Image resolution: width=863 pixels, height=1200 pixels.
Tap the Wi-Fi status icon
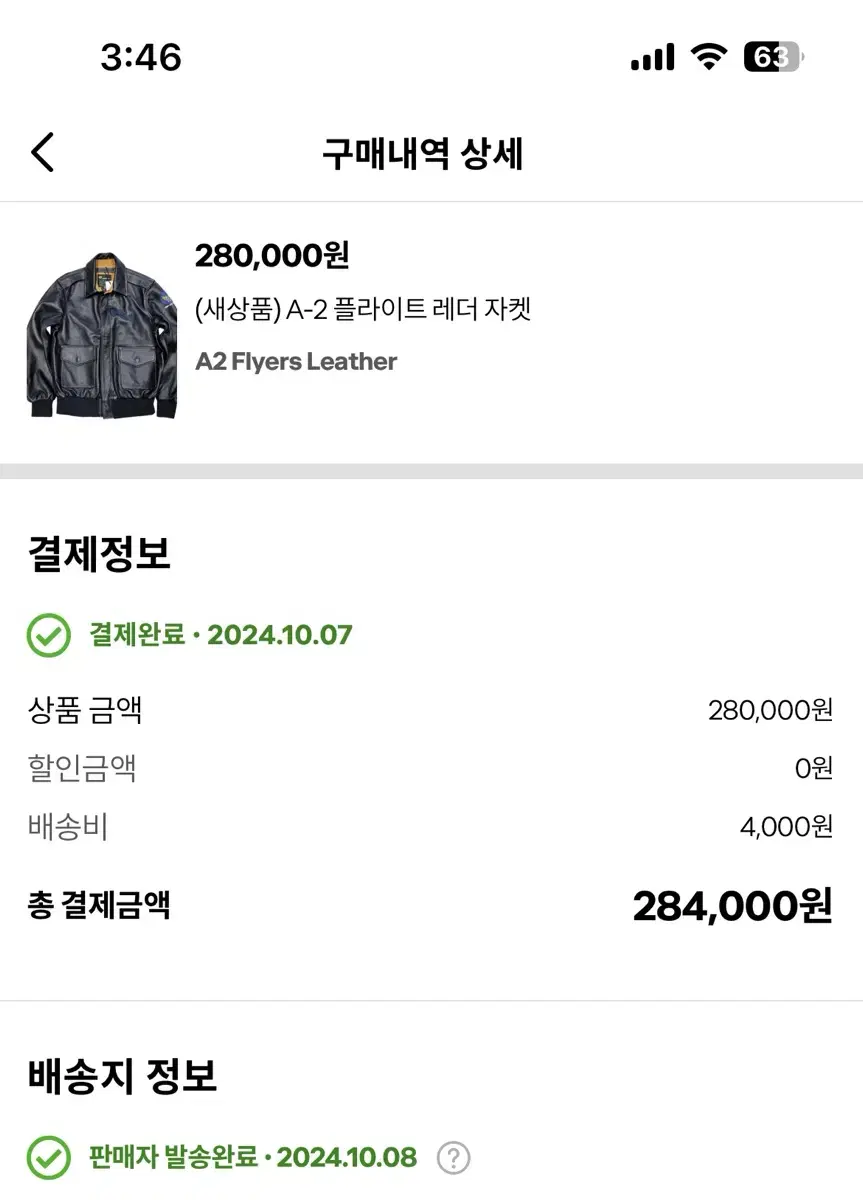pos(709,58)
